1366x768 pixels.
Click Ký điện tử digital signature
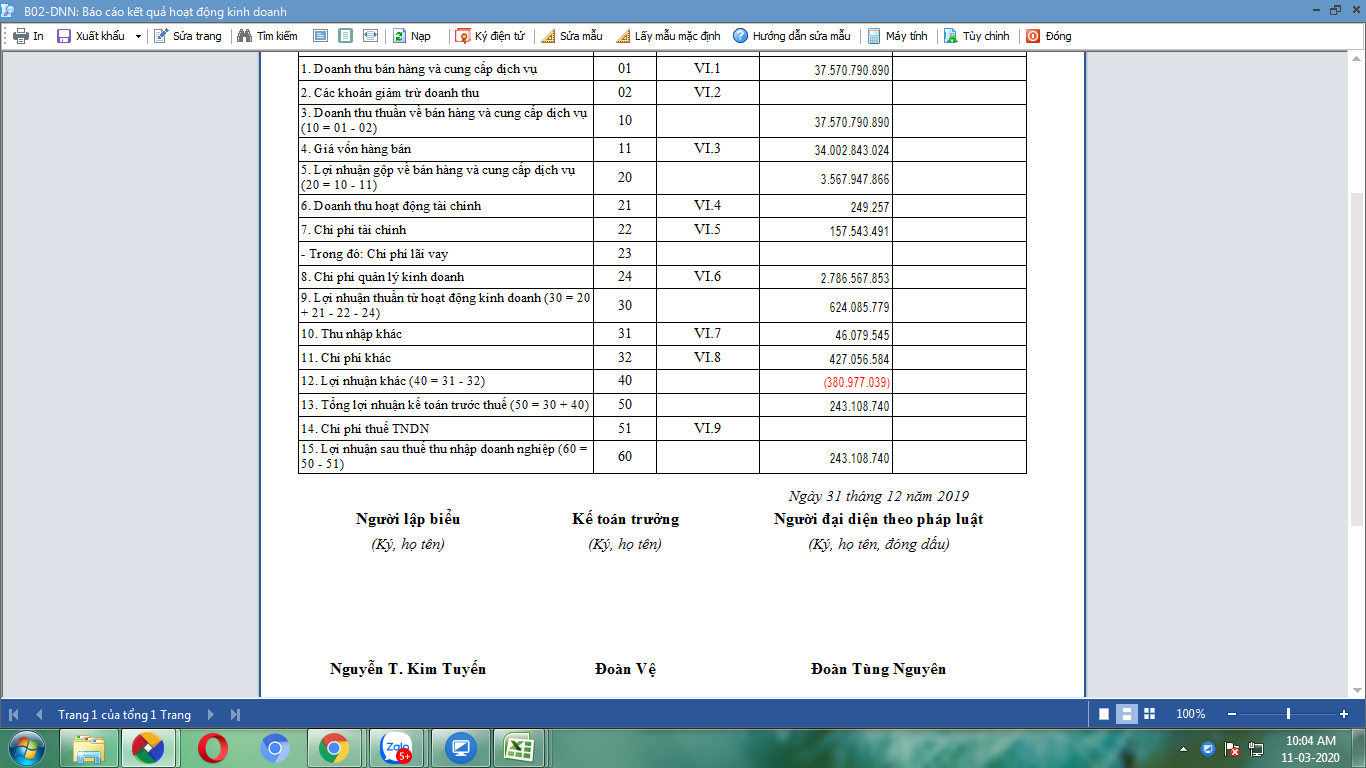click(490, 36)
